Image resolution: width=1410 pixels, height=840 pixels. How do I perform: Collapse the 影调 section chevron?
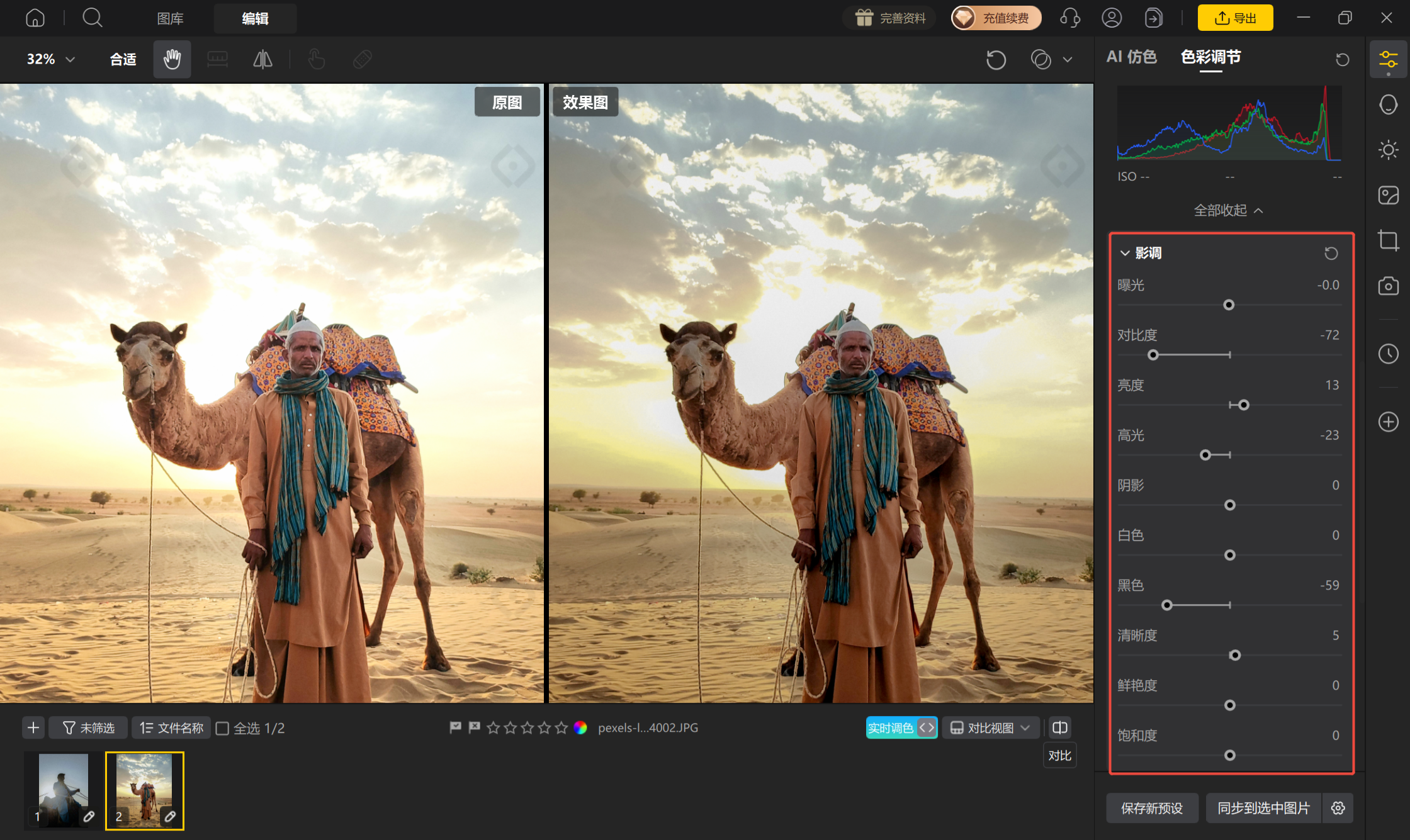click(x=1125, y=253)
